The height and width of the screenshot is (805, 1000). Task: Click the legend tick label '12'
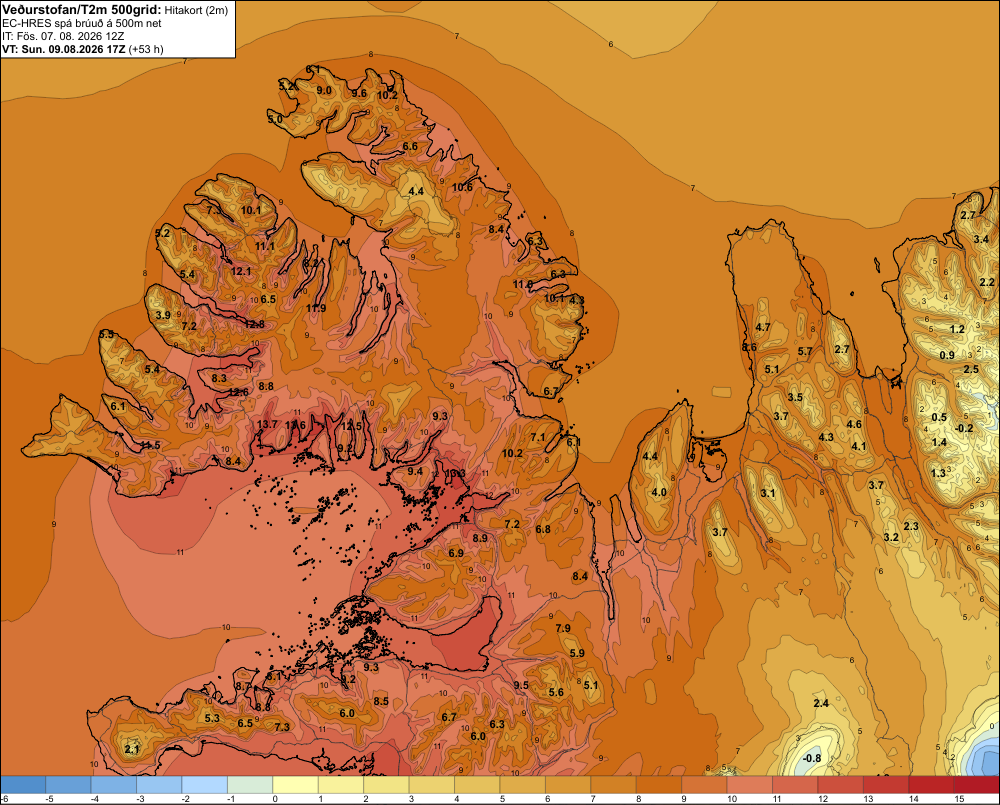click(x=823, y=799)
